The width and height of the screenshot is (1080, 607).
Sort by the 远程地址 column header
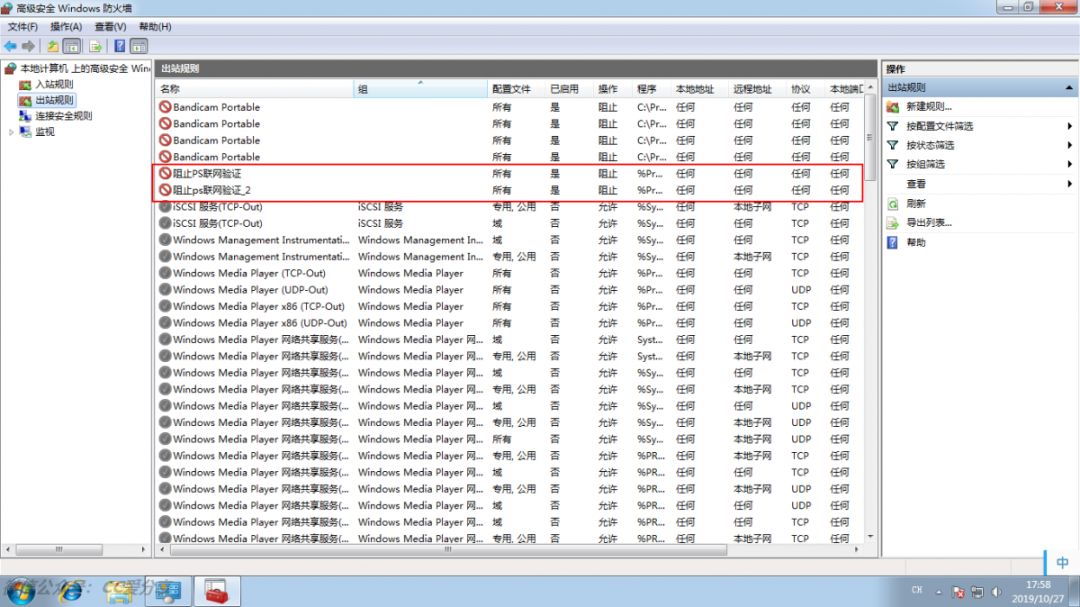coord(757,89)
